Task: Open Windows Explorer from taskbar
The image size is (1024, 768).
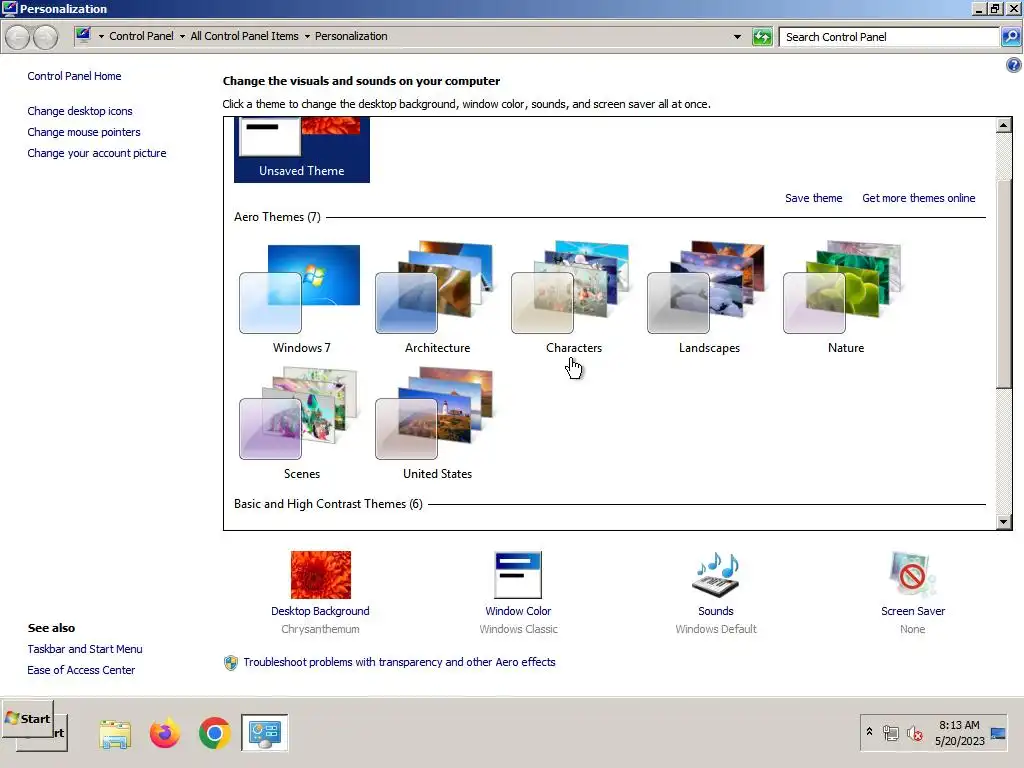Action: pos(115,733)
